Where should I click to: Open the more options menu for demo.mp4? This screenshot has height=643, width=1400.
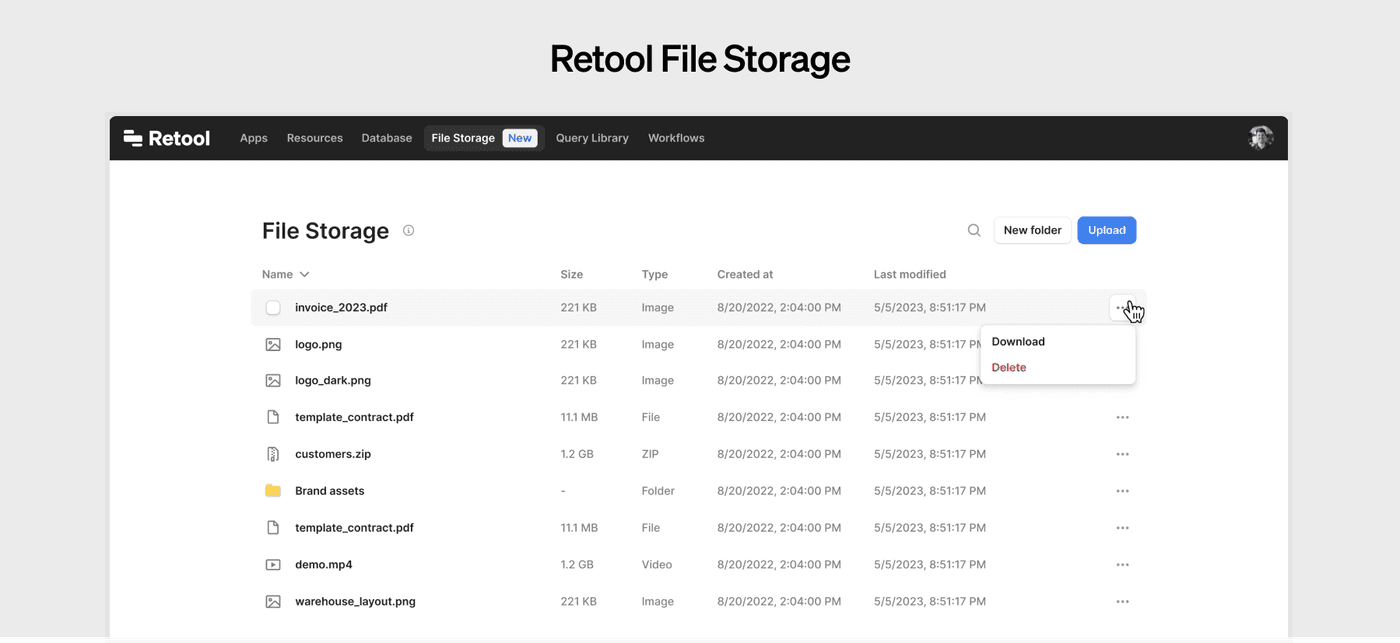(x=1122, y=565)
